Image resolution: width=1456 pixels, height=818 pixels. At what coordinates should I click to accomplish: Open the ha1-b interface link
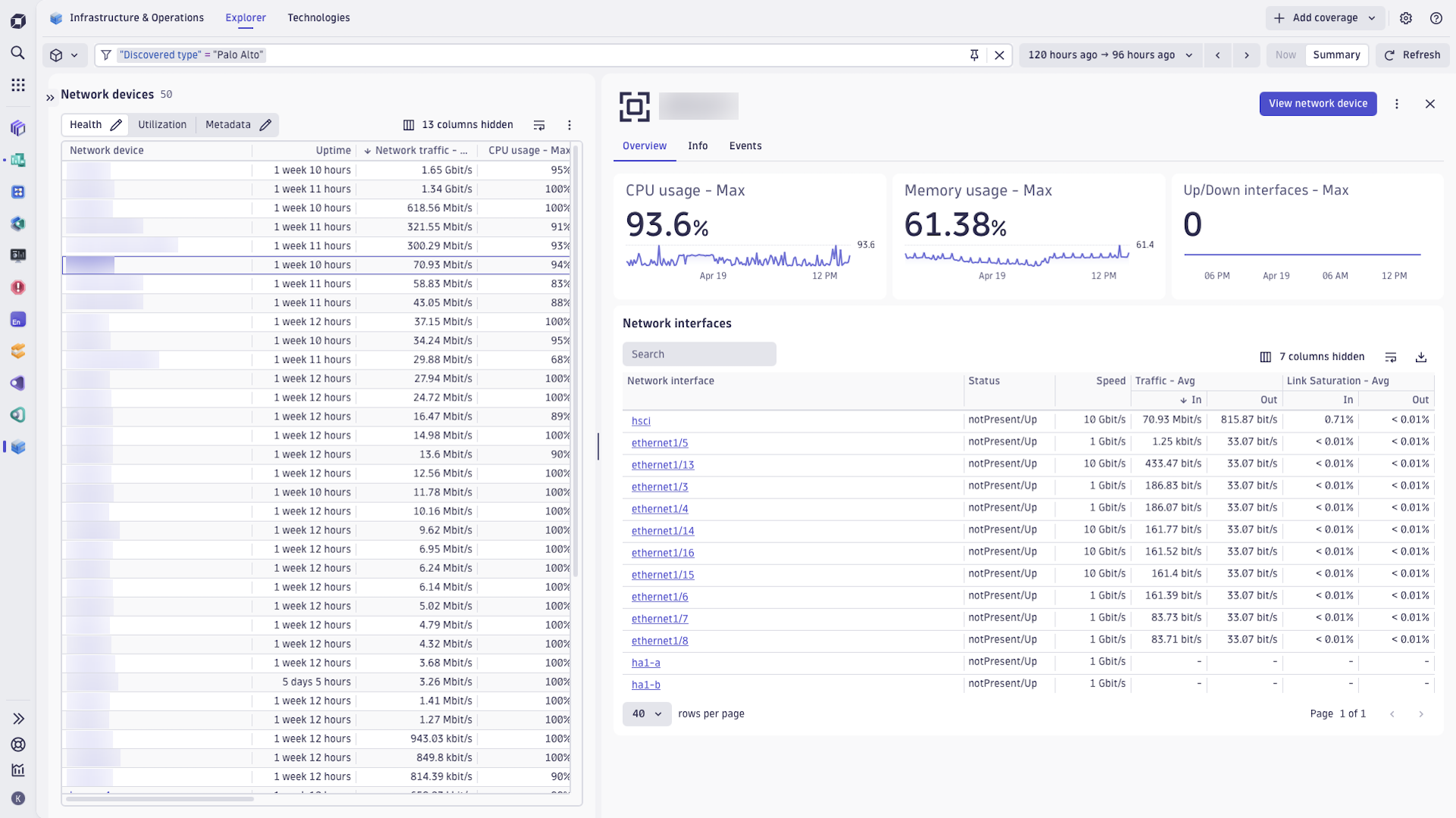pos(646,685)
